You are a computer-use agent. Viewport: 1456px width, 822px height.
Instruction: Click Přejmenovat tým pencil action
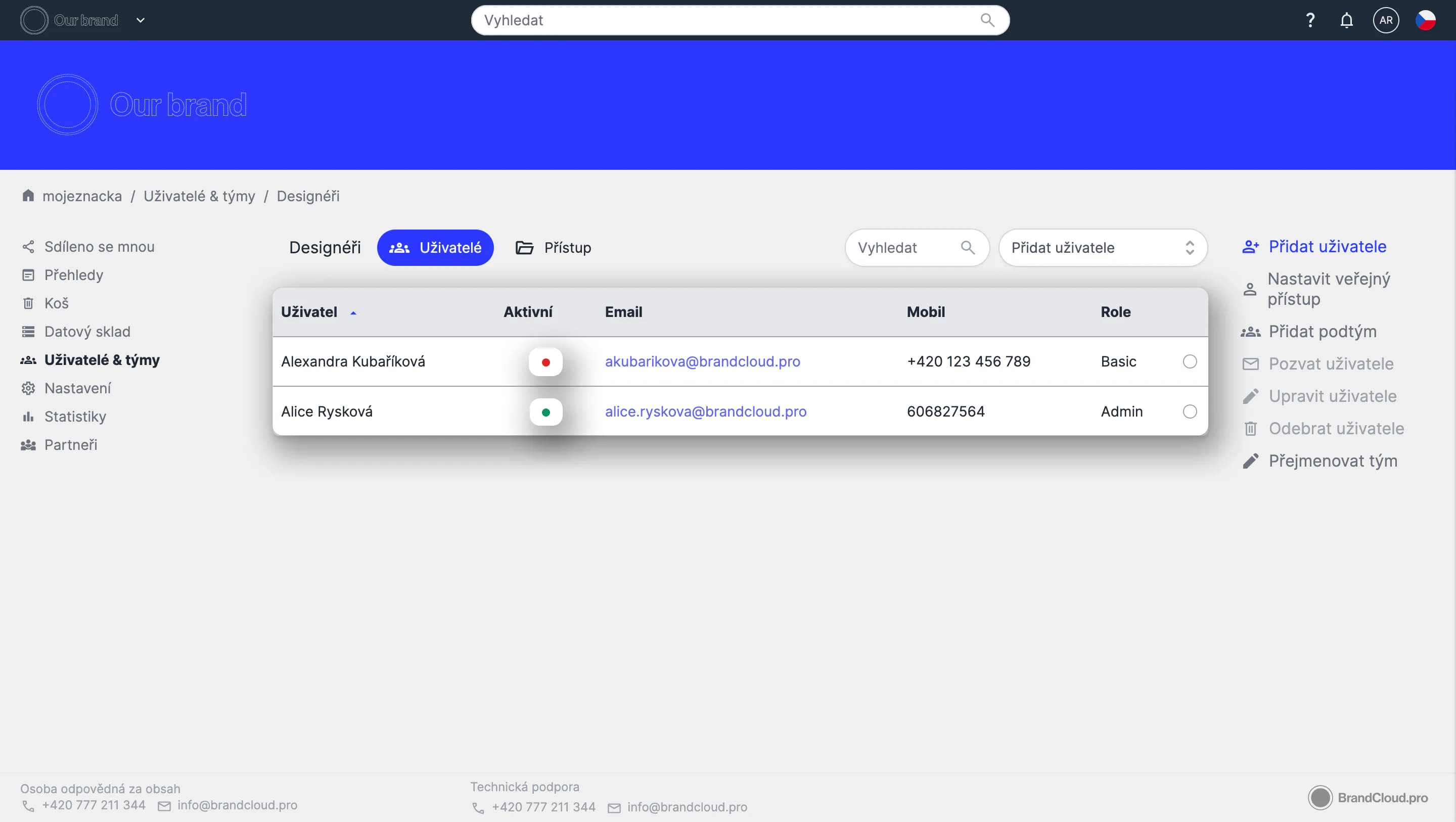(x=1332, y=461)
